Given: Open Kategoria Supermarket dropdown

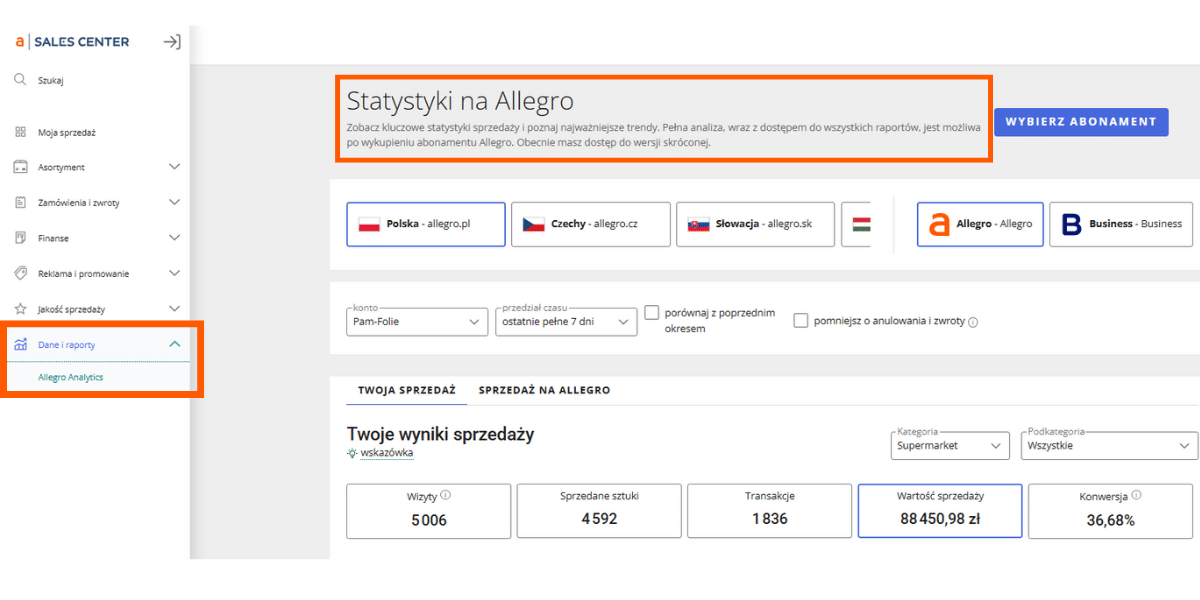Looking at the screenshot, I should tap(950, 445).
